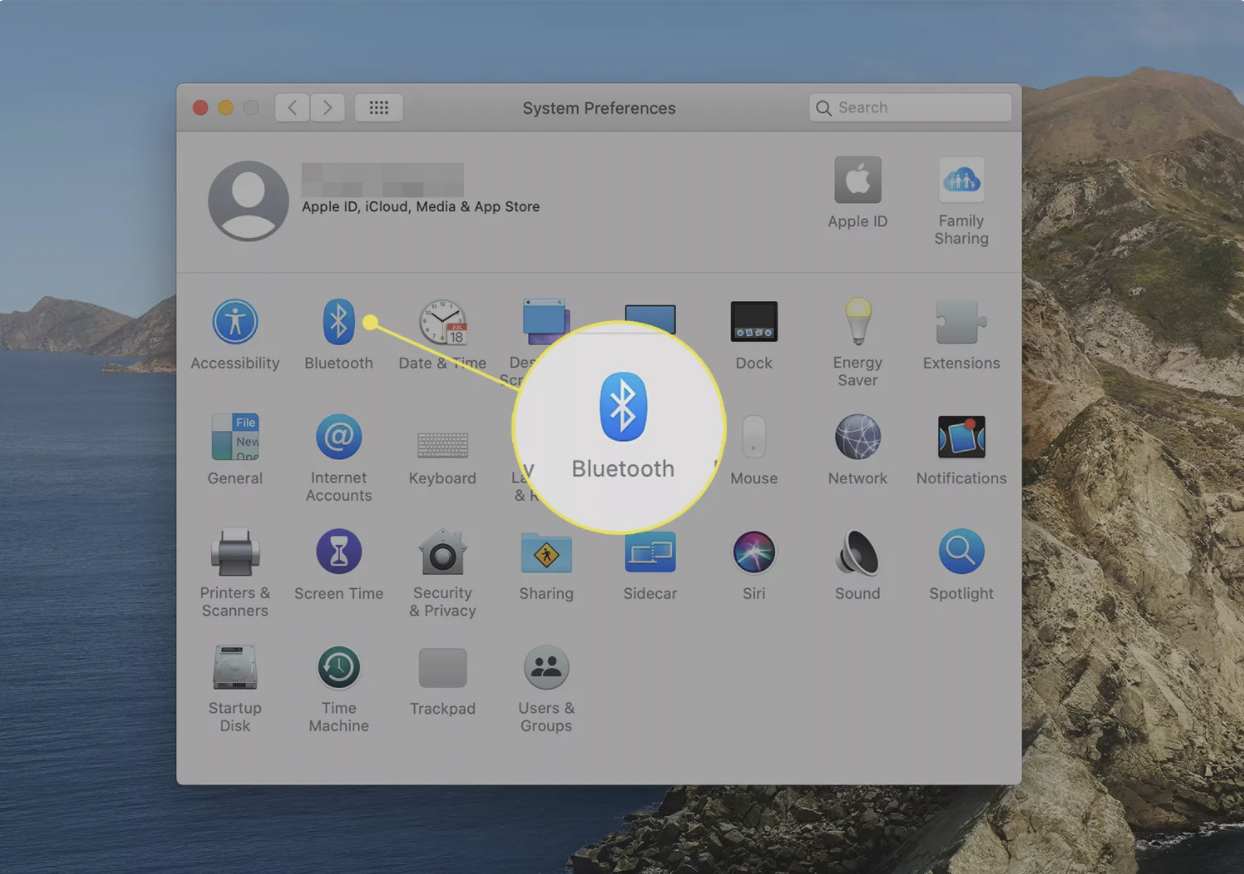Image resolution: width=1244 pixels, height=874 pixels.
Task: Open Time Machine settings
Action: click(338, 668)
